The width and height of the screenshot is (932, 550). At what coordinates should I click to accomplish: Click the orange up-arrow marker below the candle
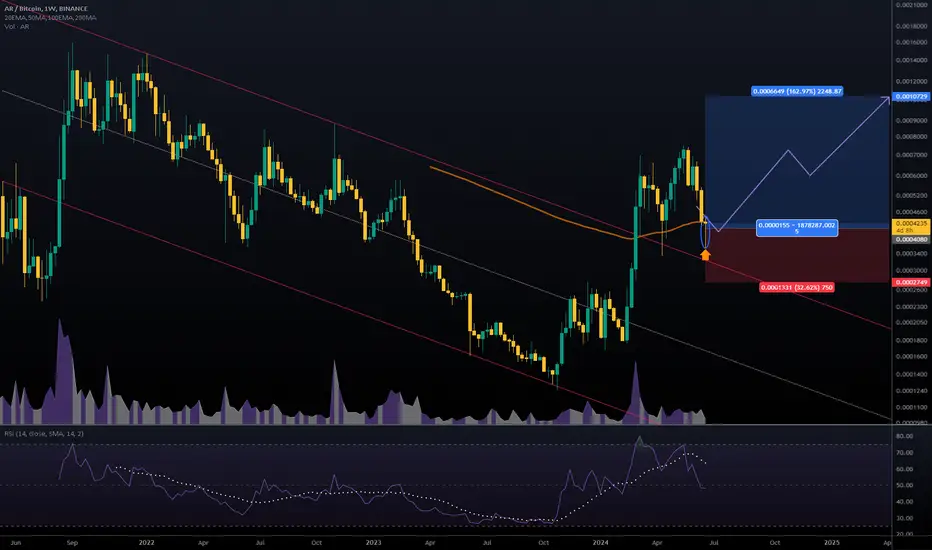(x=705, y=255)
